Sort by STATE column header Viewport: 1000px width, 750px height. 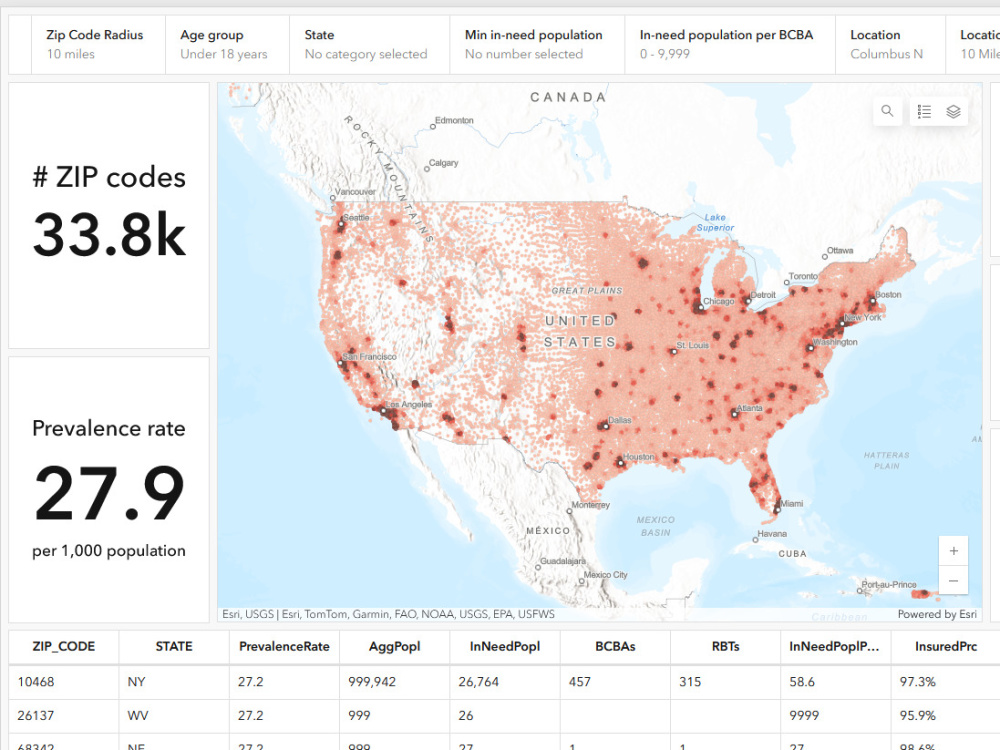point(174,647)
